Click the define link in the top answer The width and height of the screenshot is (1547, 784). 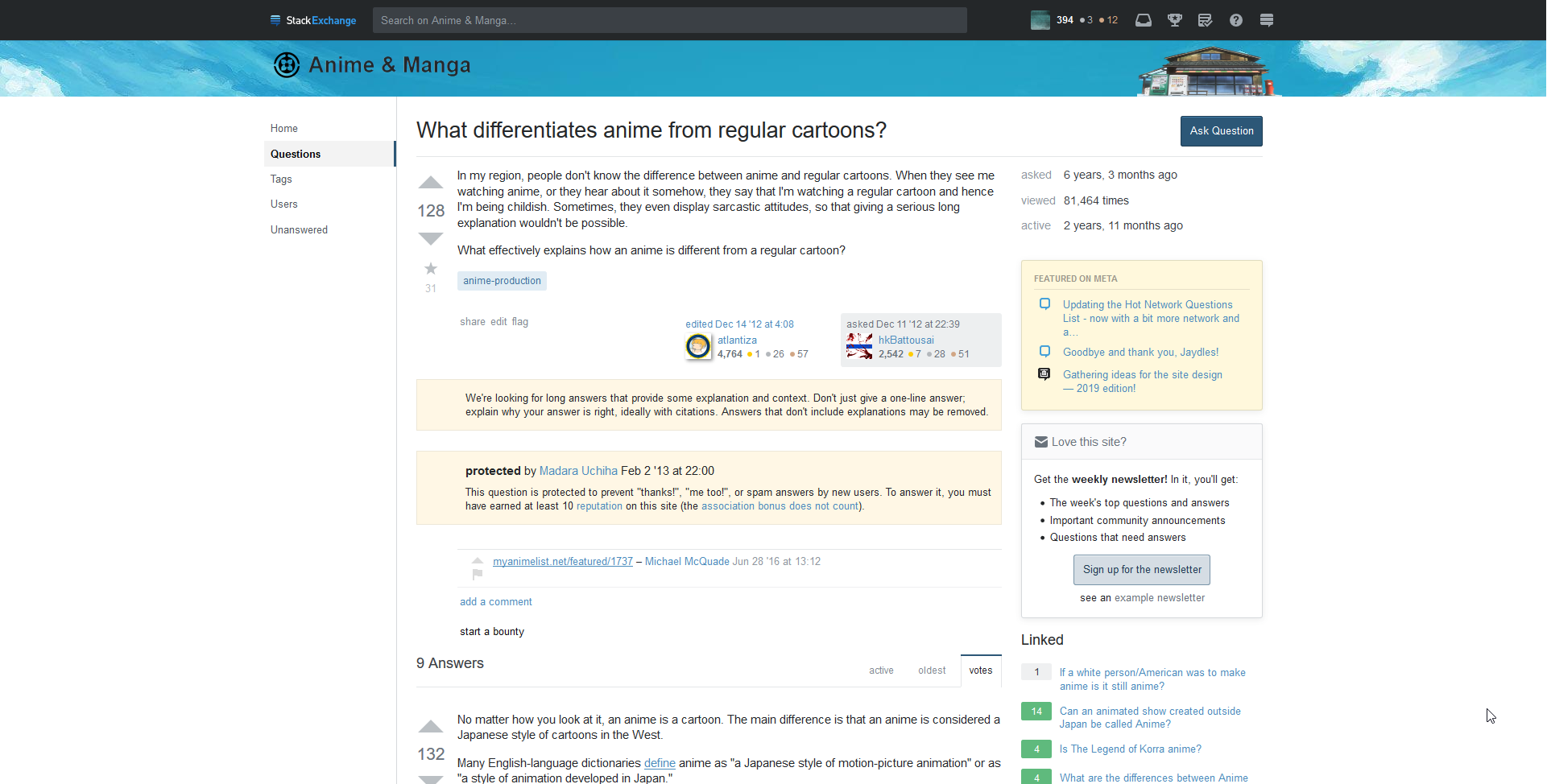point(660,763)
